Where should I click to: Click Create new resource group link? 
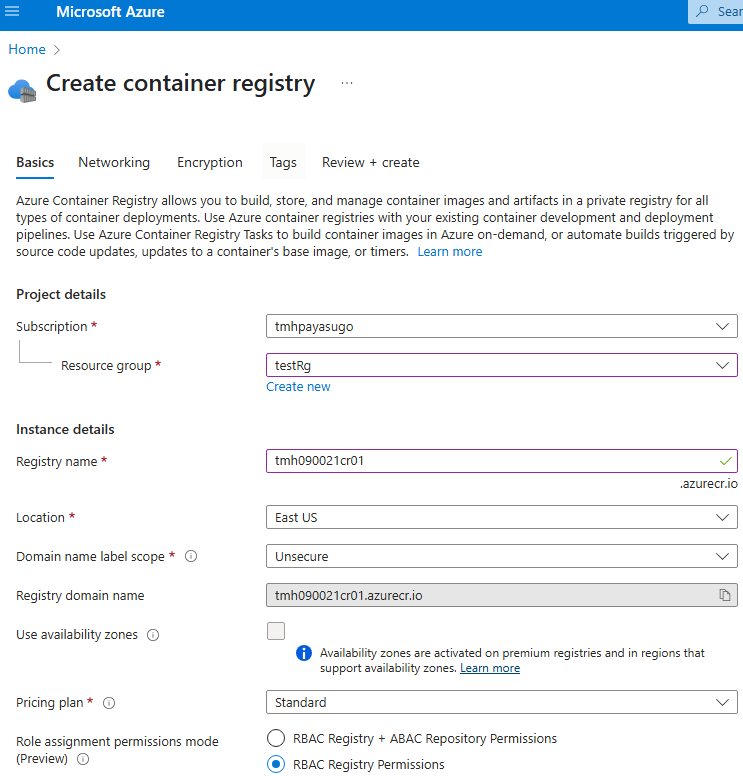click(x=298, y=387)
